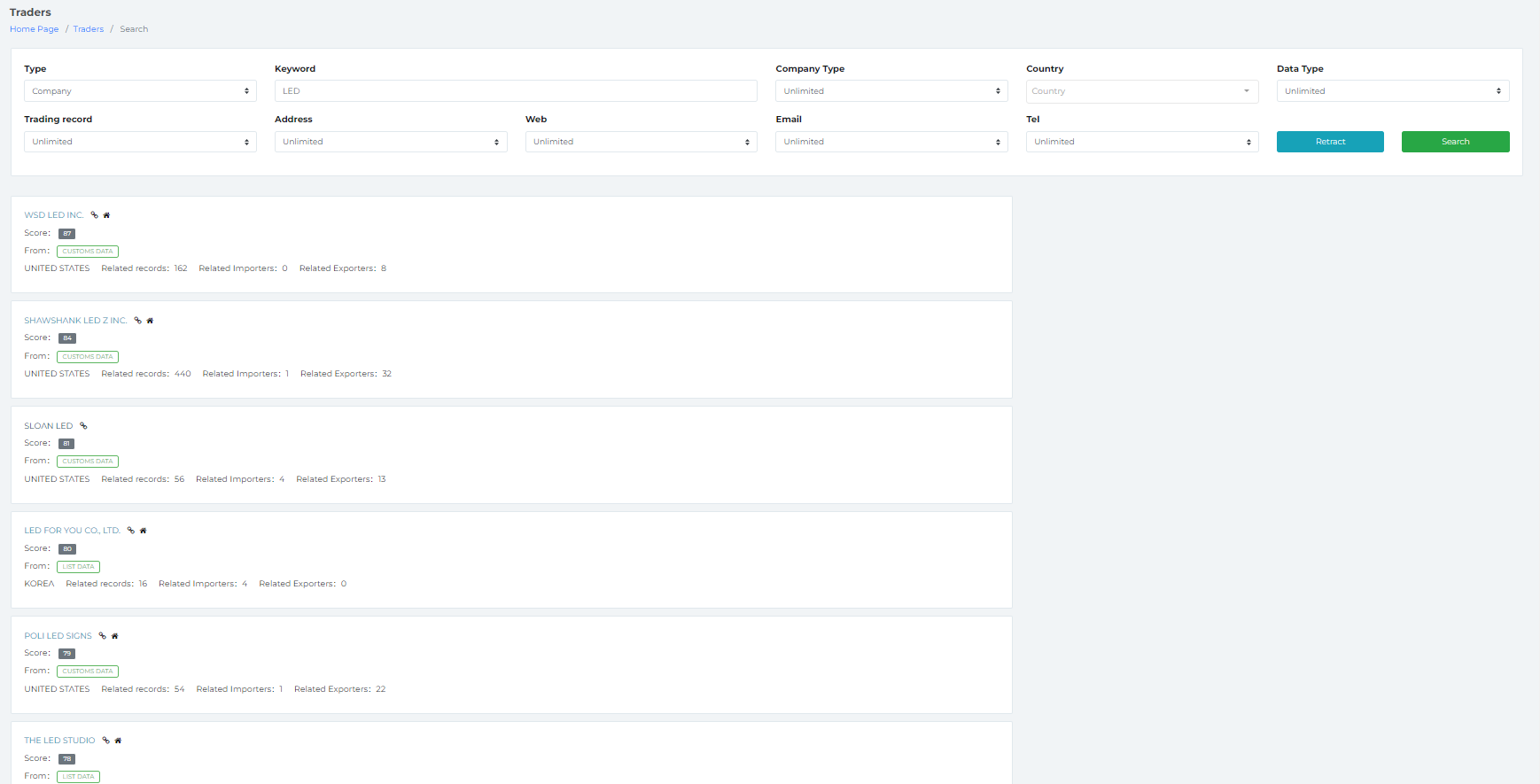Expand the Company Type dropdown
The height and width of the screenshot is (784, 1540).
[x=891, y=91]
